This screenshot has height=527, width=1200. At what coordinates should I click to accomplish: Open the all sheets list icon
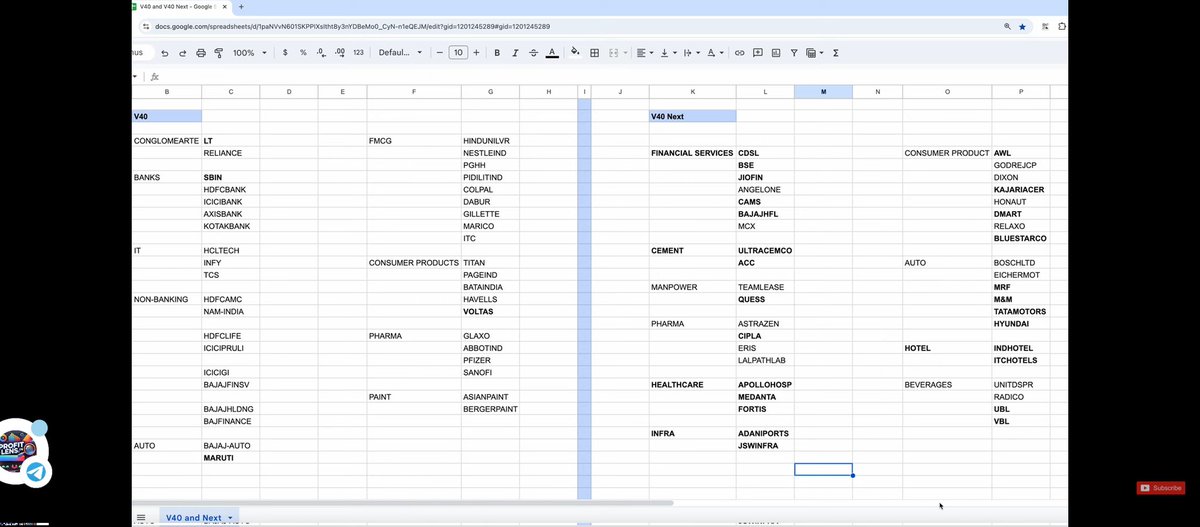[141, 518]
